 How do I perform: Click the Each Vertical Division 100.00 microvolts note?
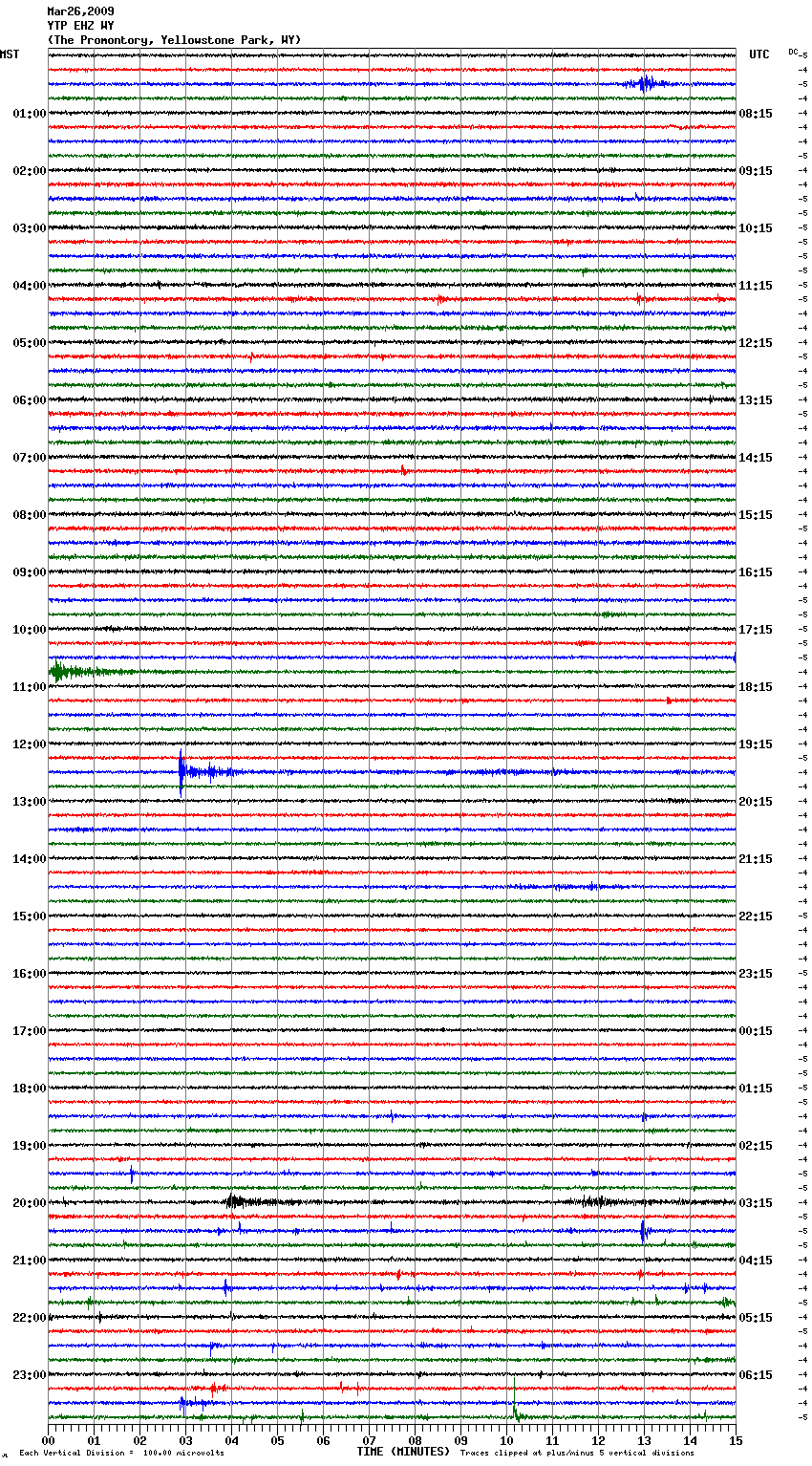click(x=122, y=1454)
